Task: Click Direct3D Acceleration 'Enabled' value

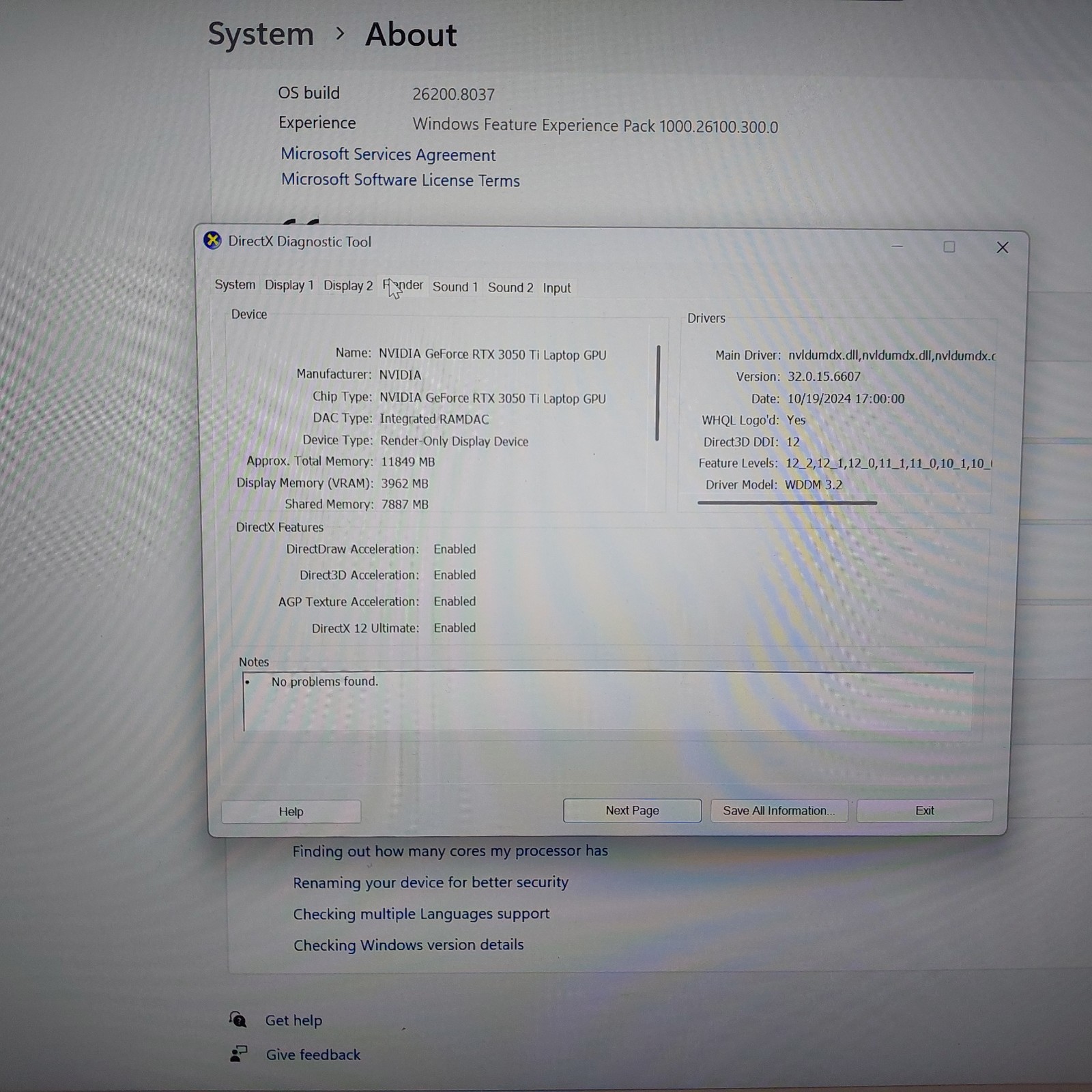Action: pyautogui.click(x=455, y=575)
